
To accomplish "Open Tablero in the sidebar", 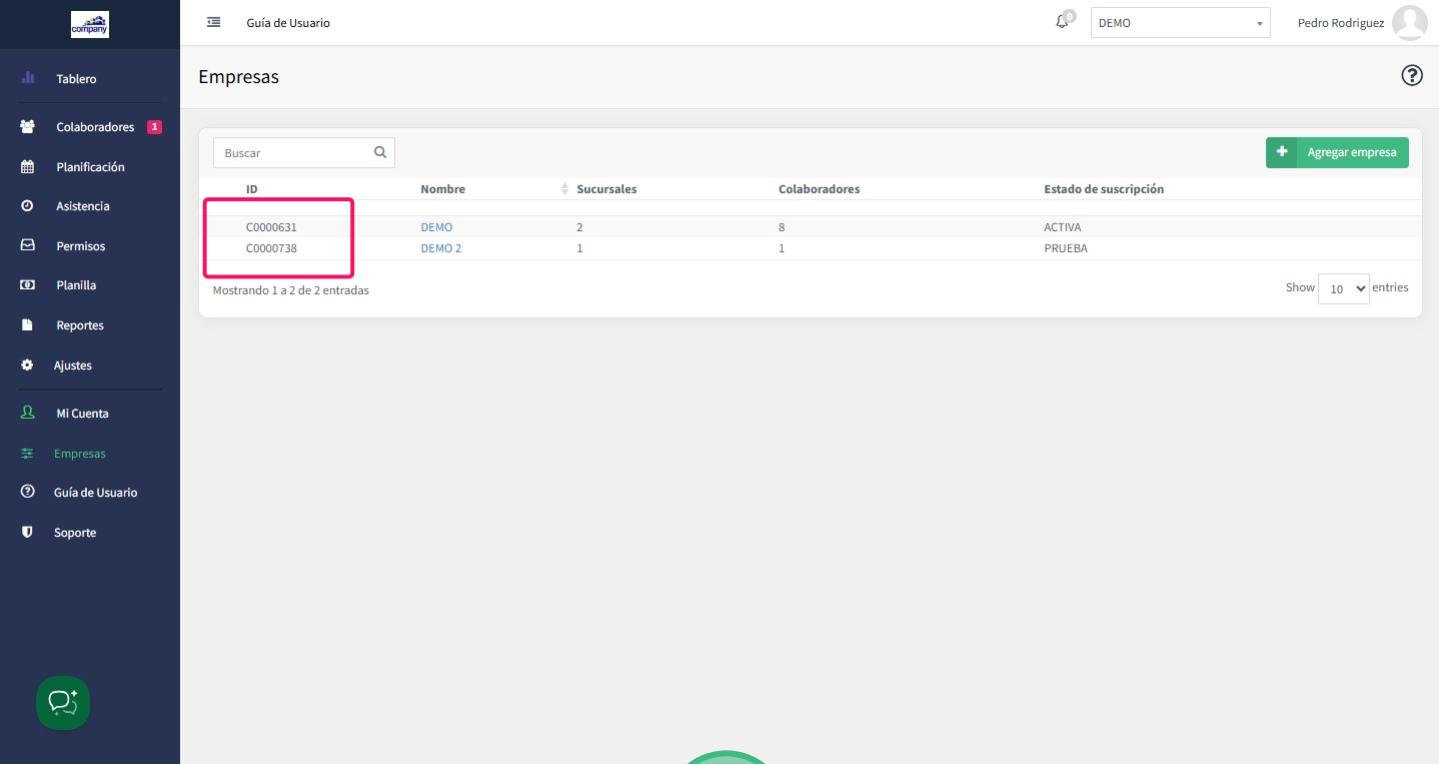I will coord(77,79).
